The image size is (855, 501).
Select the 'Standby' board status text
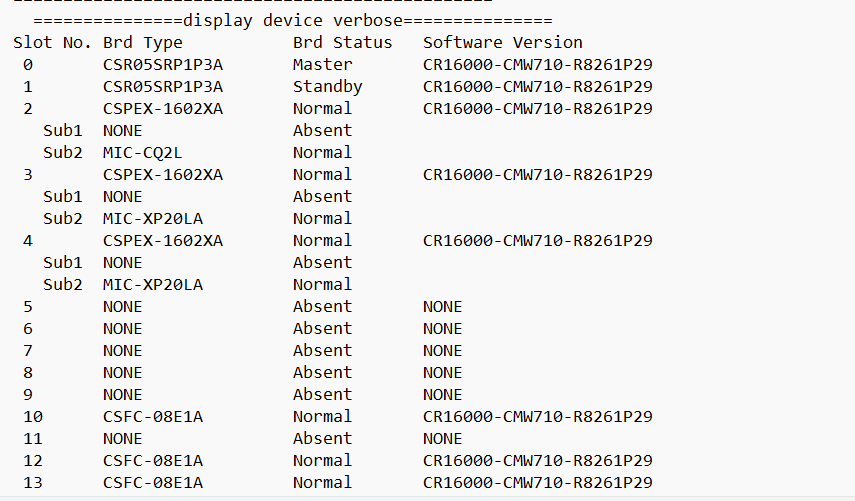pos(327,86)
